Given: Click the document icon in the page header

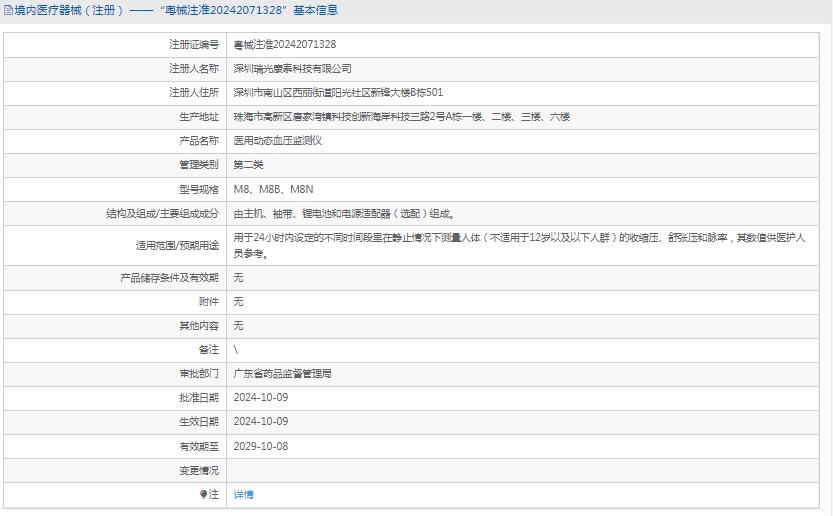Looking at the screenshot, I should pos(8,11).
